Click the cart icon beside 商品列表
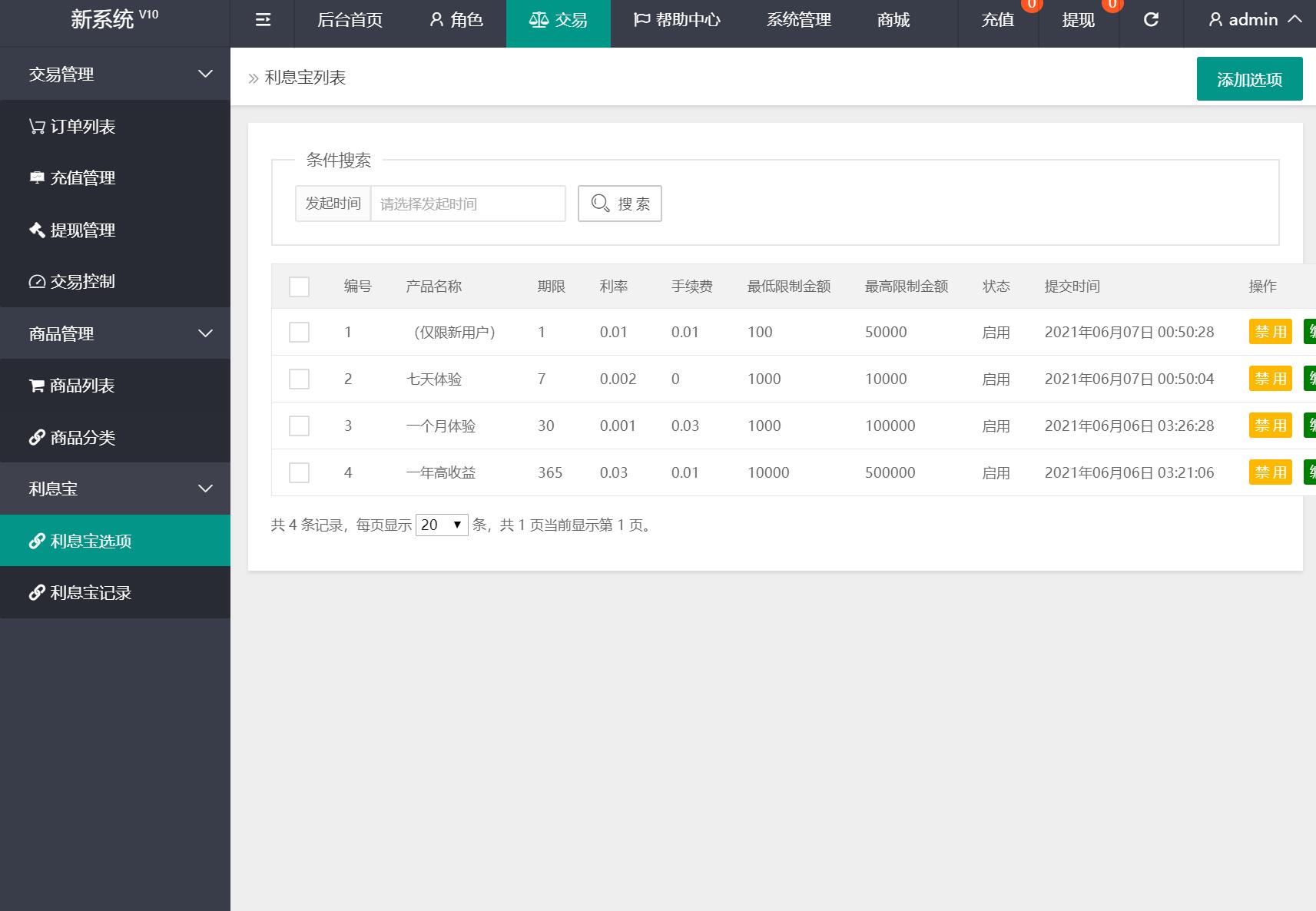 37,386
